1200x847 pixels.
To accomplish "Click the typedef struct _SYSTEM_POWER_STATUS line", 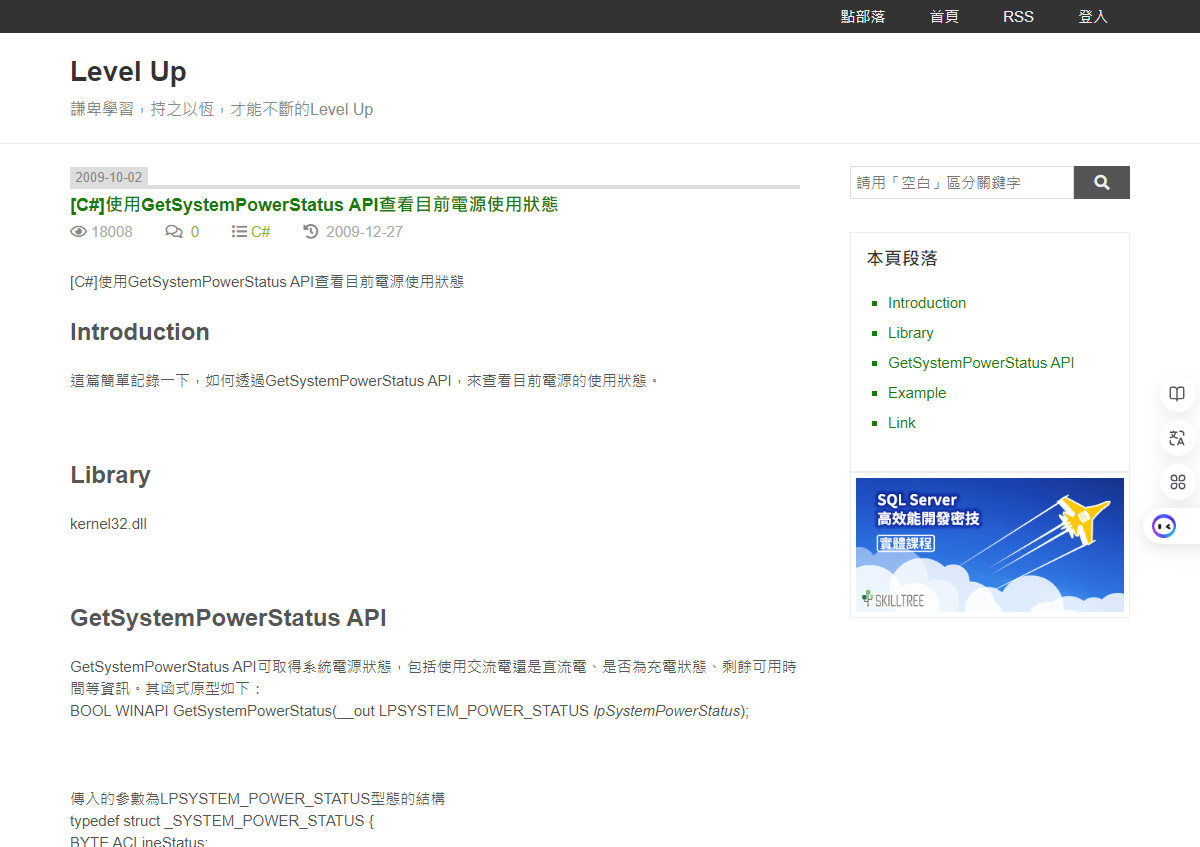I will pos(222,821).
